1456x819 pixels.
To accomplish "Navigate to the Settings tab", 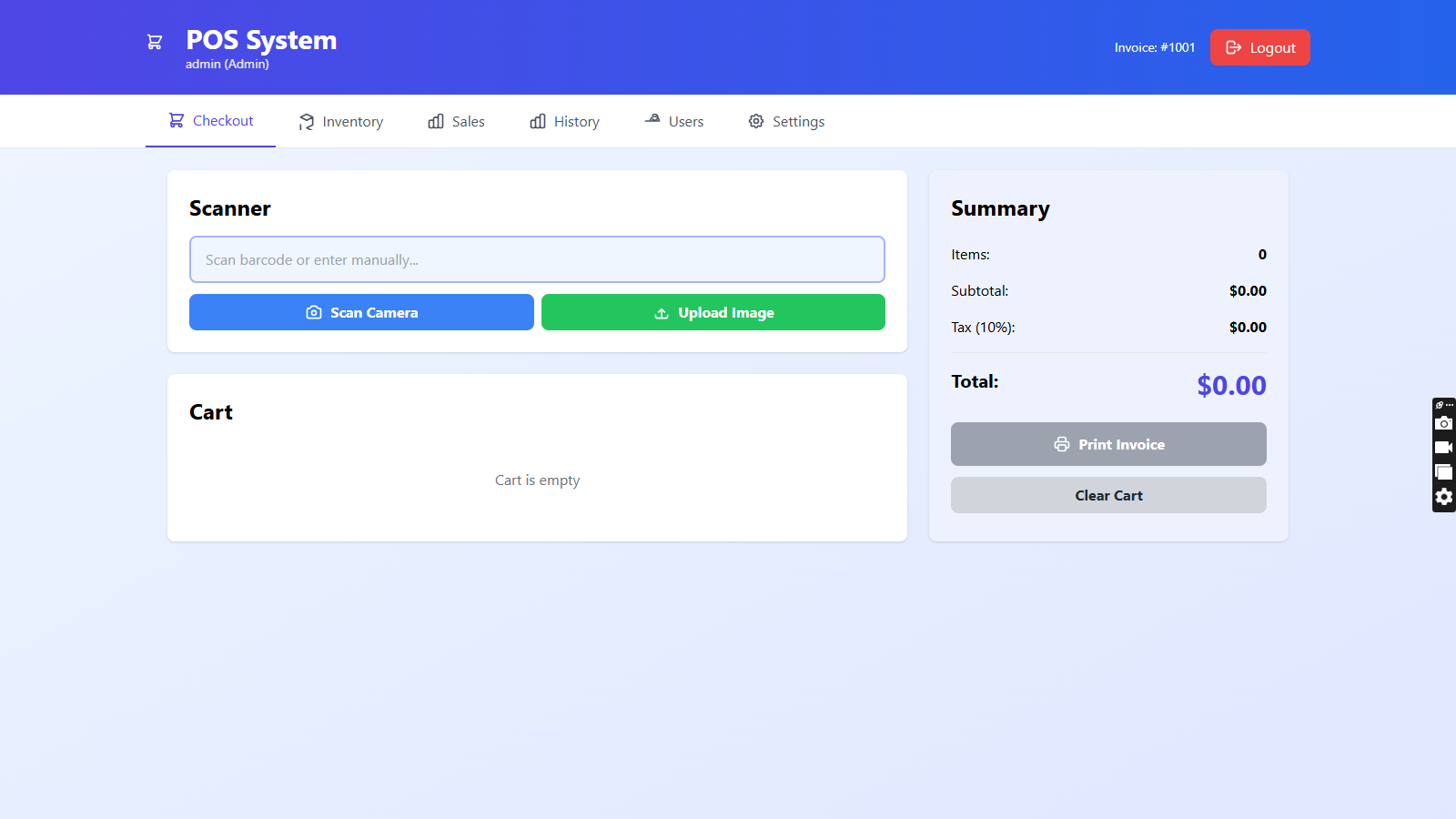I will click(786, 122).
